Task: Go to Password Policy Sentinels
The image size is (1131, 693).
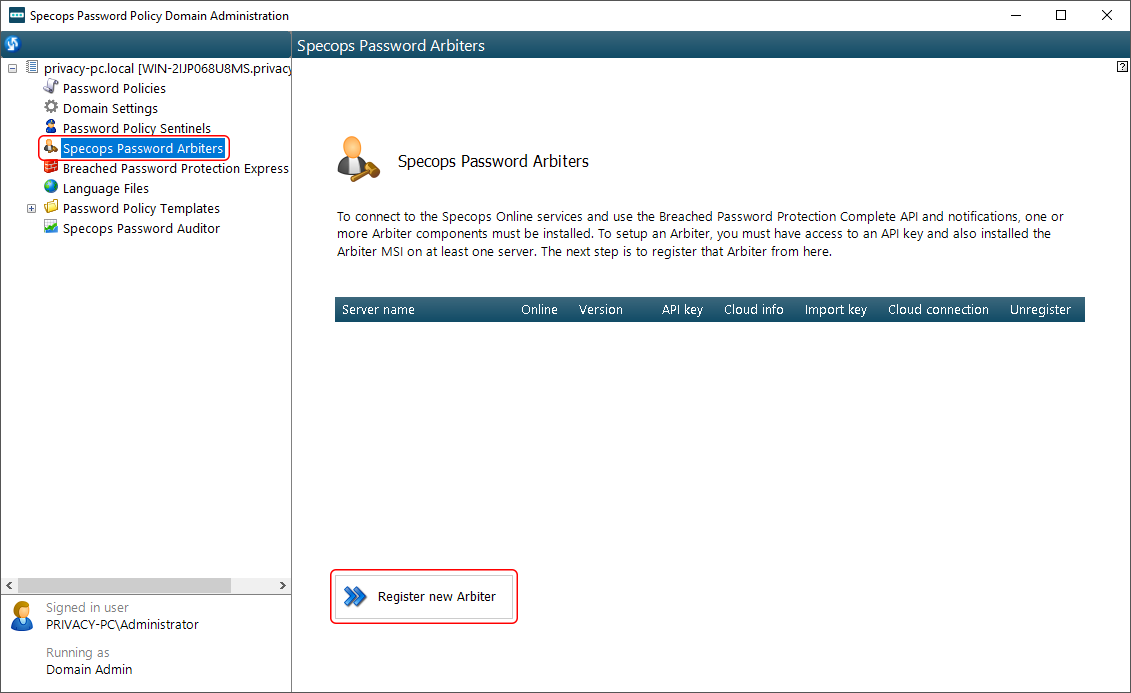Action: point(137,128)
